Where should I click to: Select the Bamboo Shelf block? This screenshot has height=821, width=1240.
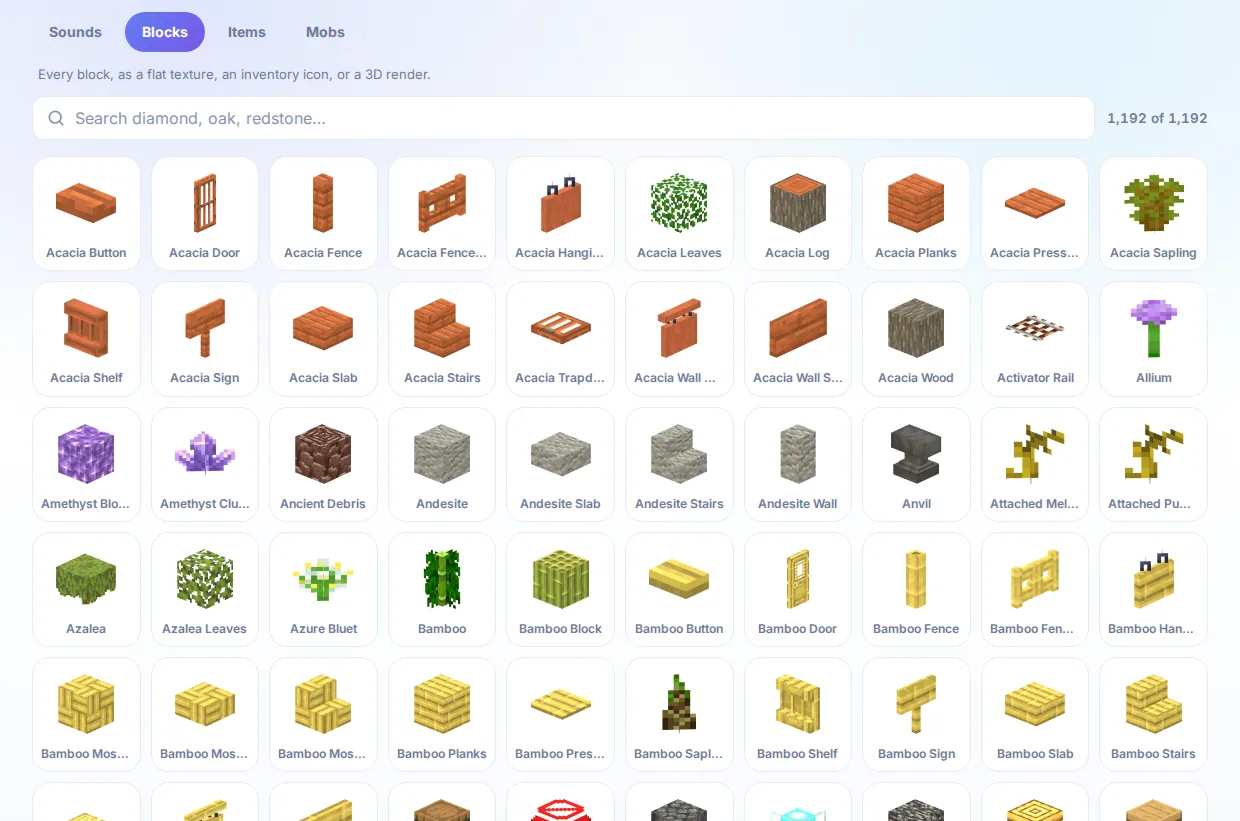(x=798, y=714)
